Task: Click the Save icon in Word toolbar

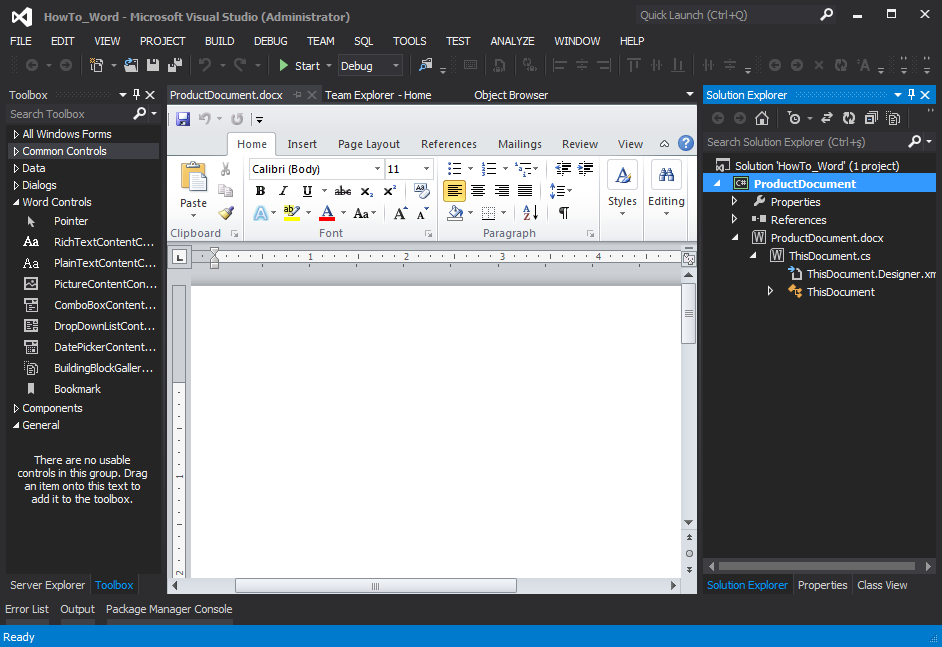Action: pyautogui.click(x=183, y=119)
